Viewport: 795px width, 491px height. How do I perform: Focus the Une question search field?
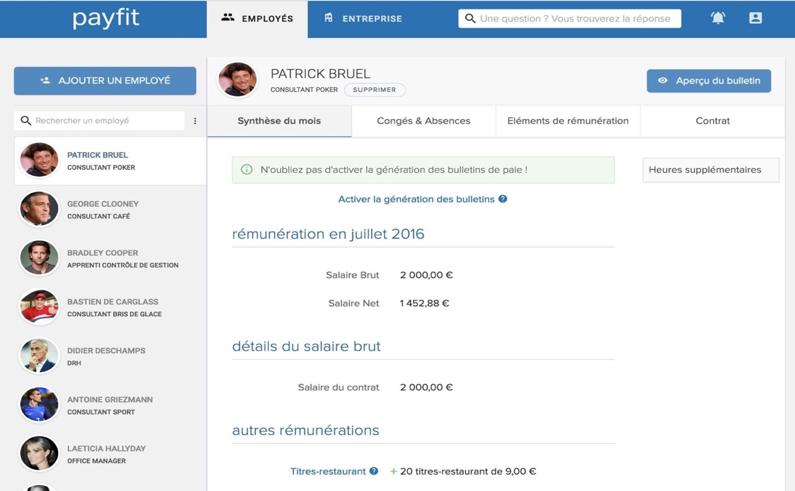click(x=570, y=19)
